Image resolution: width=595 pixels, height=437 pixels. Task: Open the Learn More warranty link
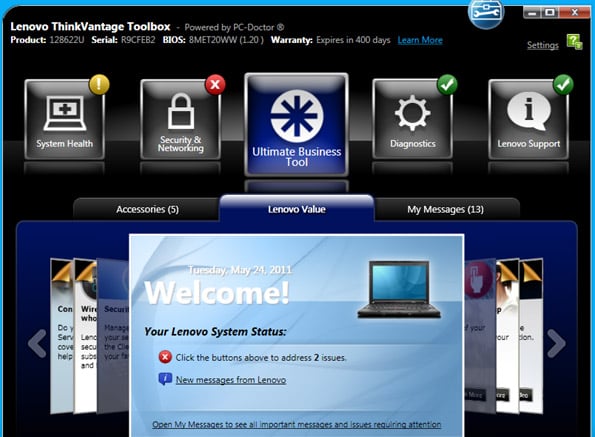420,40
